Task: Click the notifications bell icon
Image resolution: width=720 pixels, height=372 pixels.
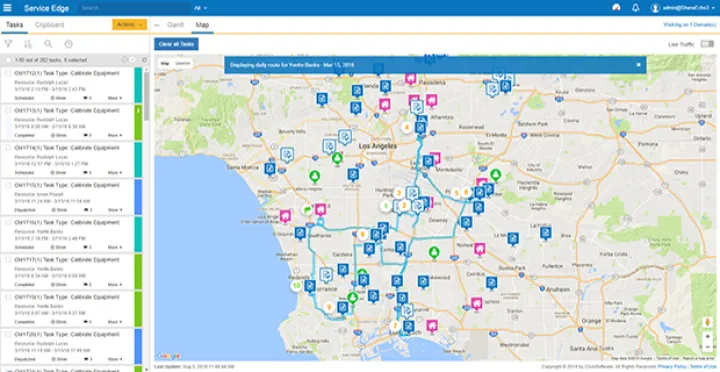Action: [636, 8]
